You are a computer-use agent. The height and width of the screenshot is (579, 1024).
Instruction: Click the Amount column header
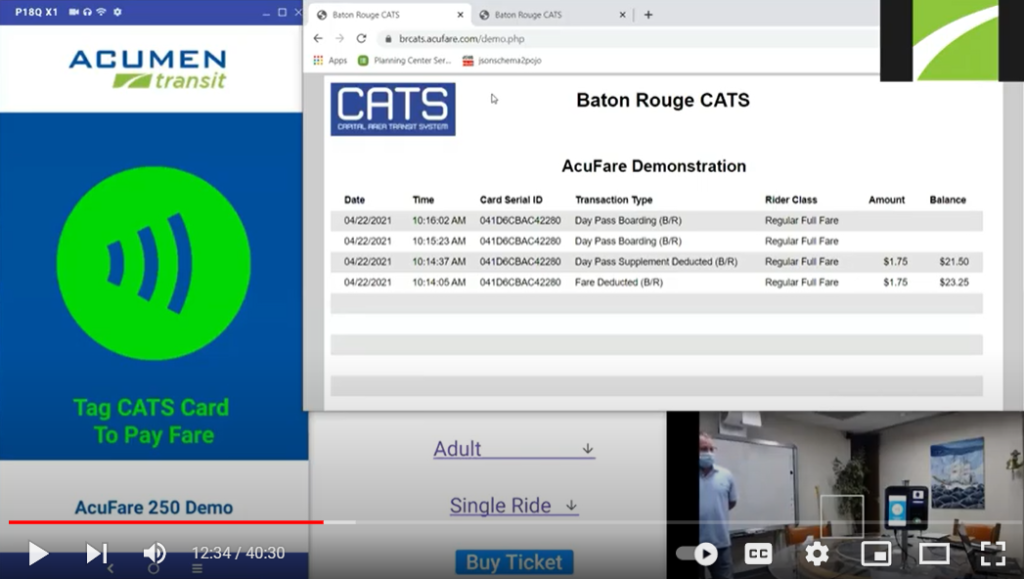[887, 200]
